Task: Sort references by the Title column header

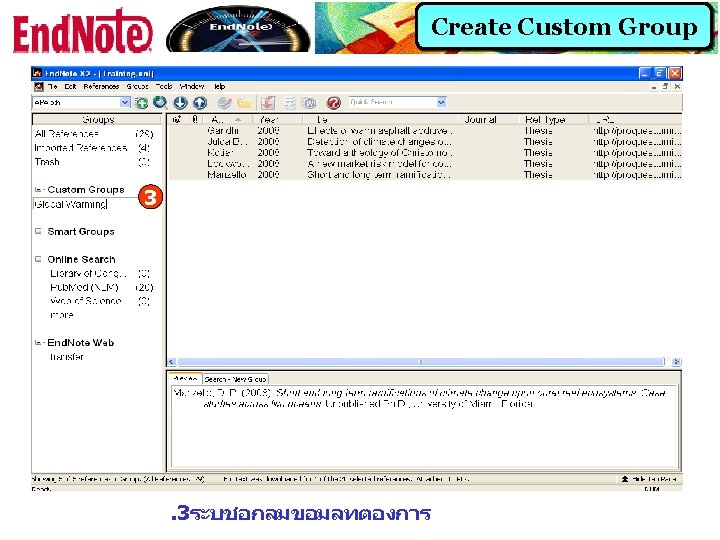Action: pos(380,119)
